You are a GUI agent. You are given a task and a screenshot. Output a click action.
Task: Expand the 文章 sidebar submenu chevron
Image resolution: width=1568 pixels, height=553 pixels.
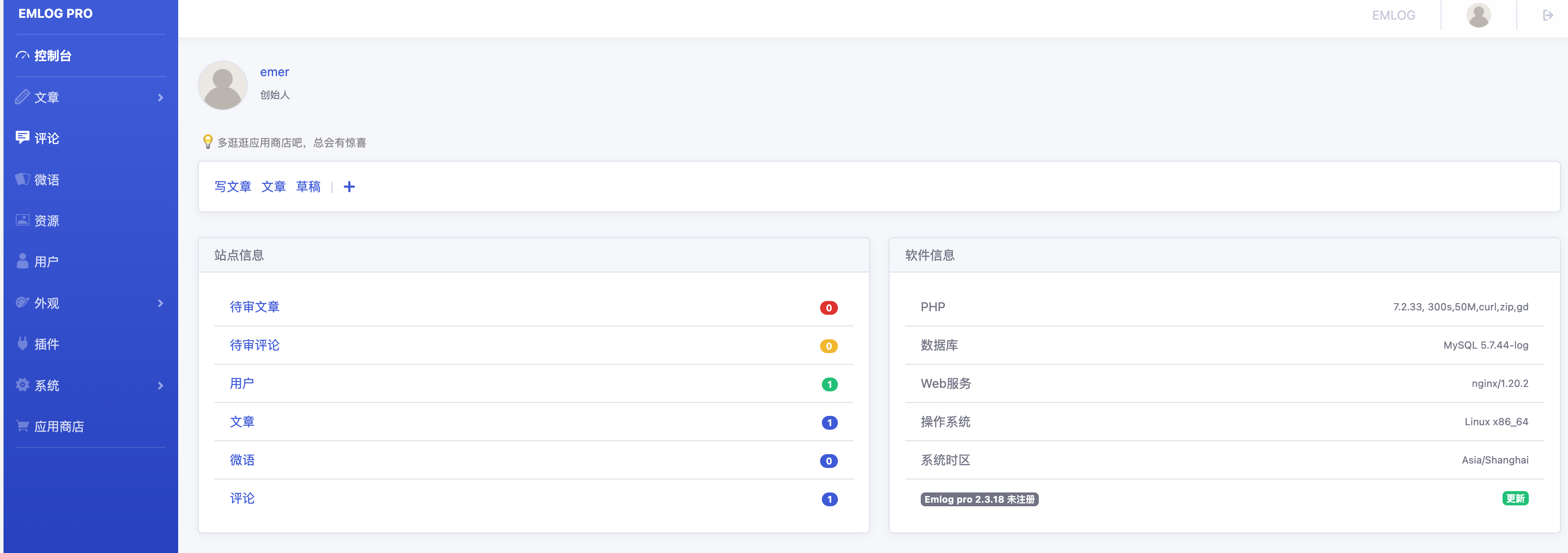(161, 98)
